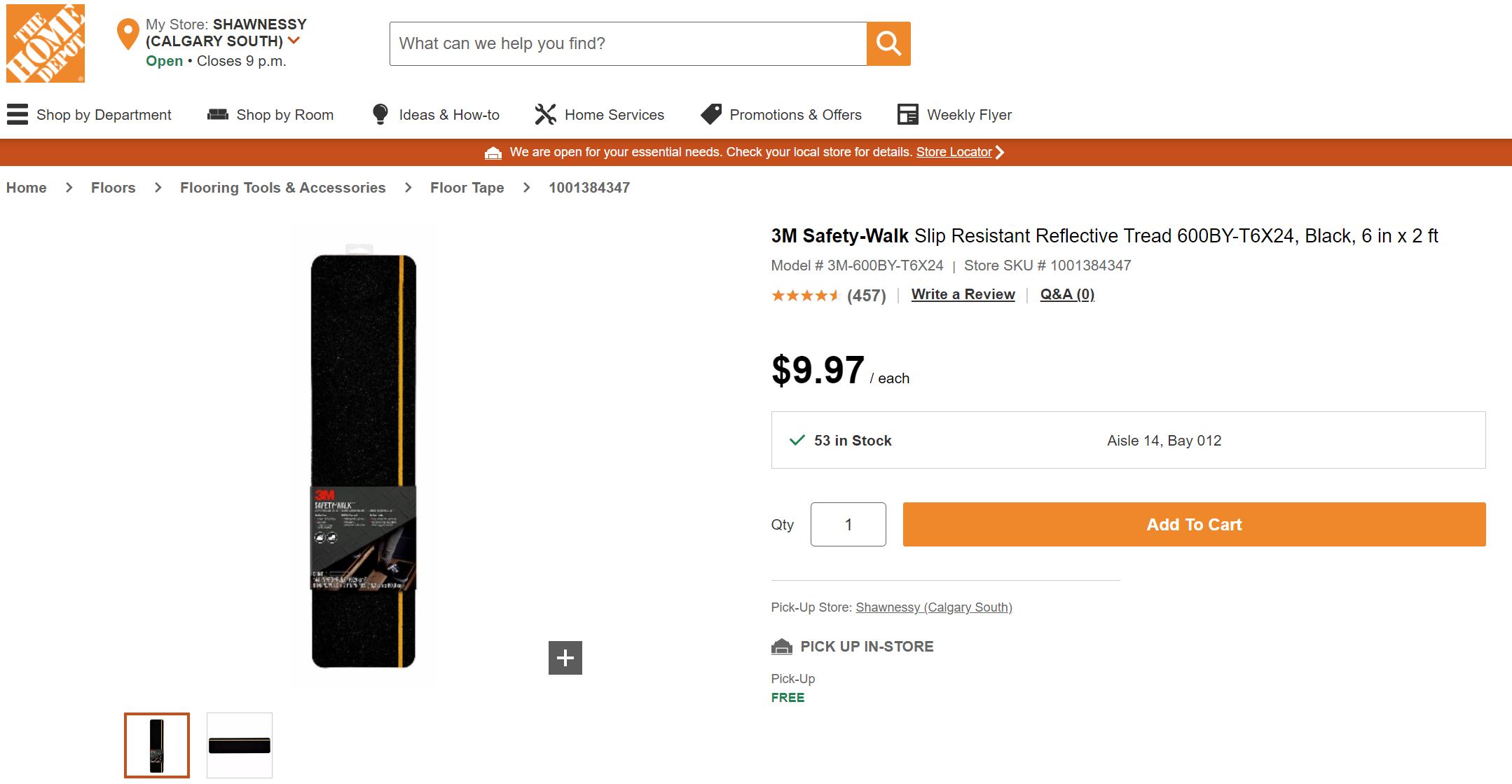Open the Write a Review link
The height and width of the screenshot is (784, 1512).
(963, 294)
